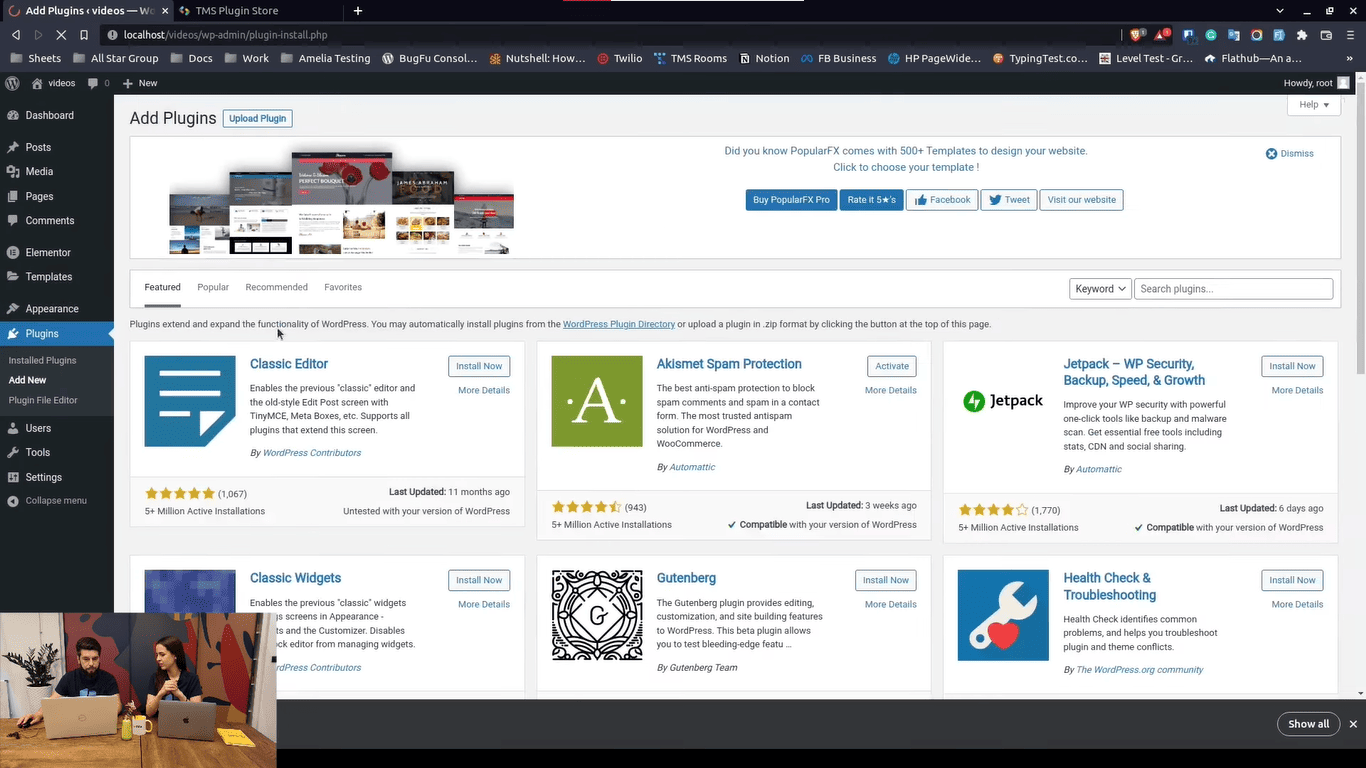Click the WordPress logo in admin bar
Screen dimensions: 1366x768
point(13,83)
